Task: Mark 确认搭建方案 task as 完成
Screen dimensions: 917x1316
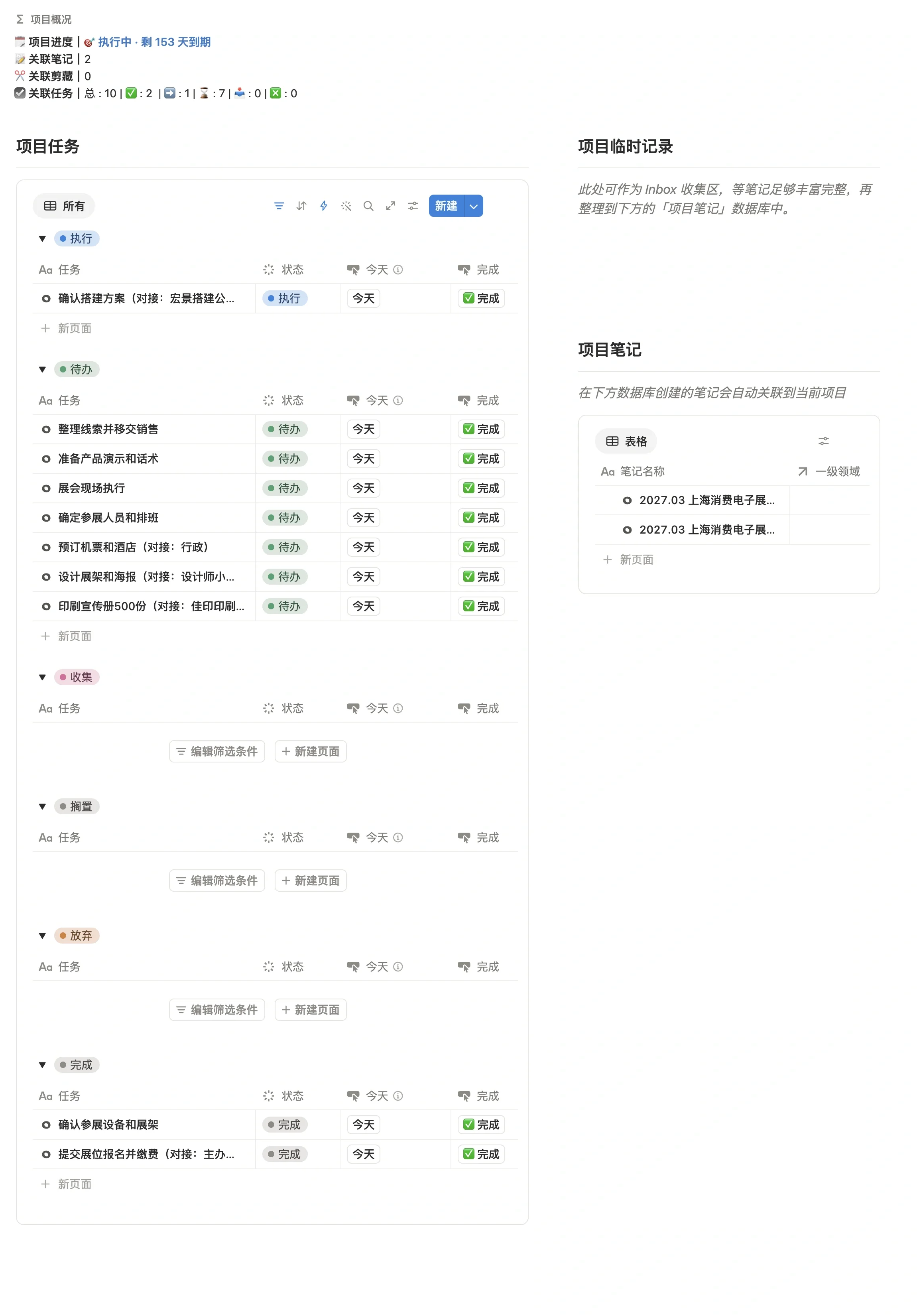Action: point(482,299)
